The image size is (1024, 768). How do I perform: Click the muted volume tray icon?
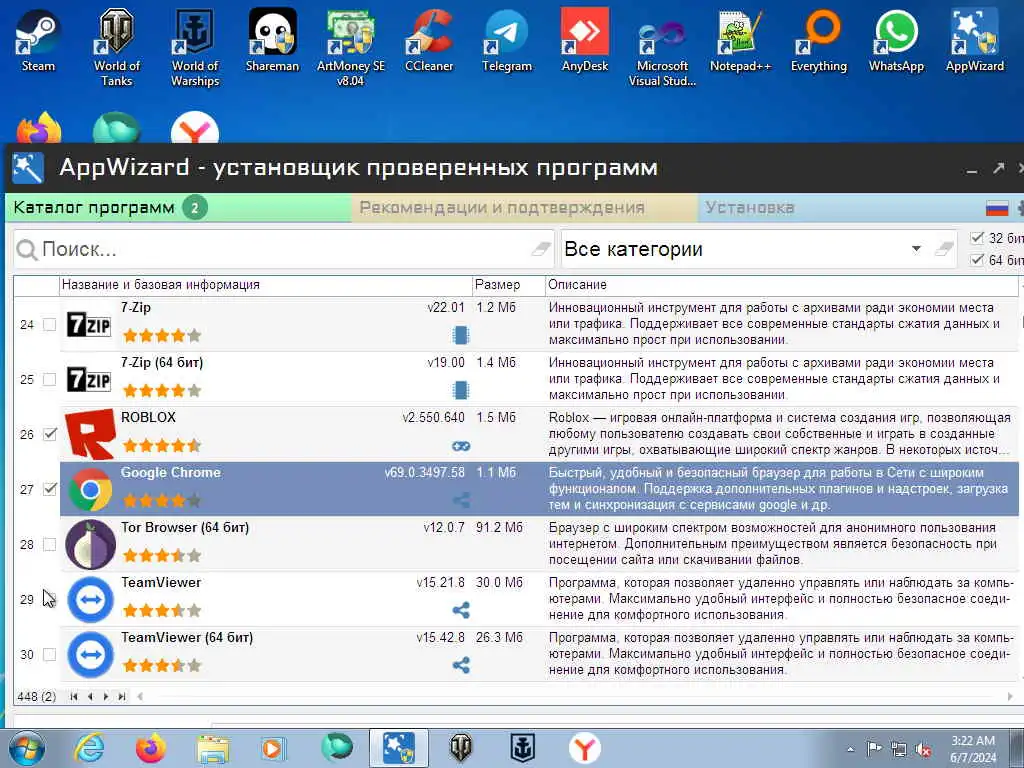[923, 750]
